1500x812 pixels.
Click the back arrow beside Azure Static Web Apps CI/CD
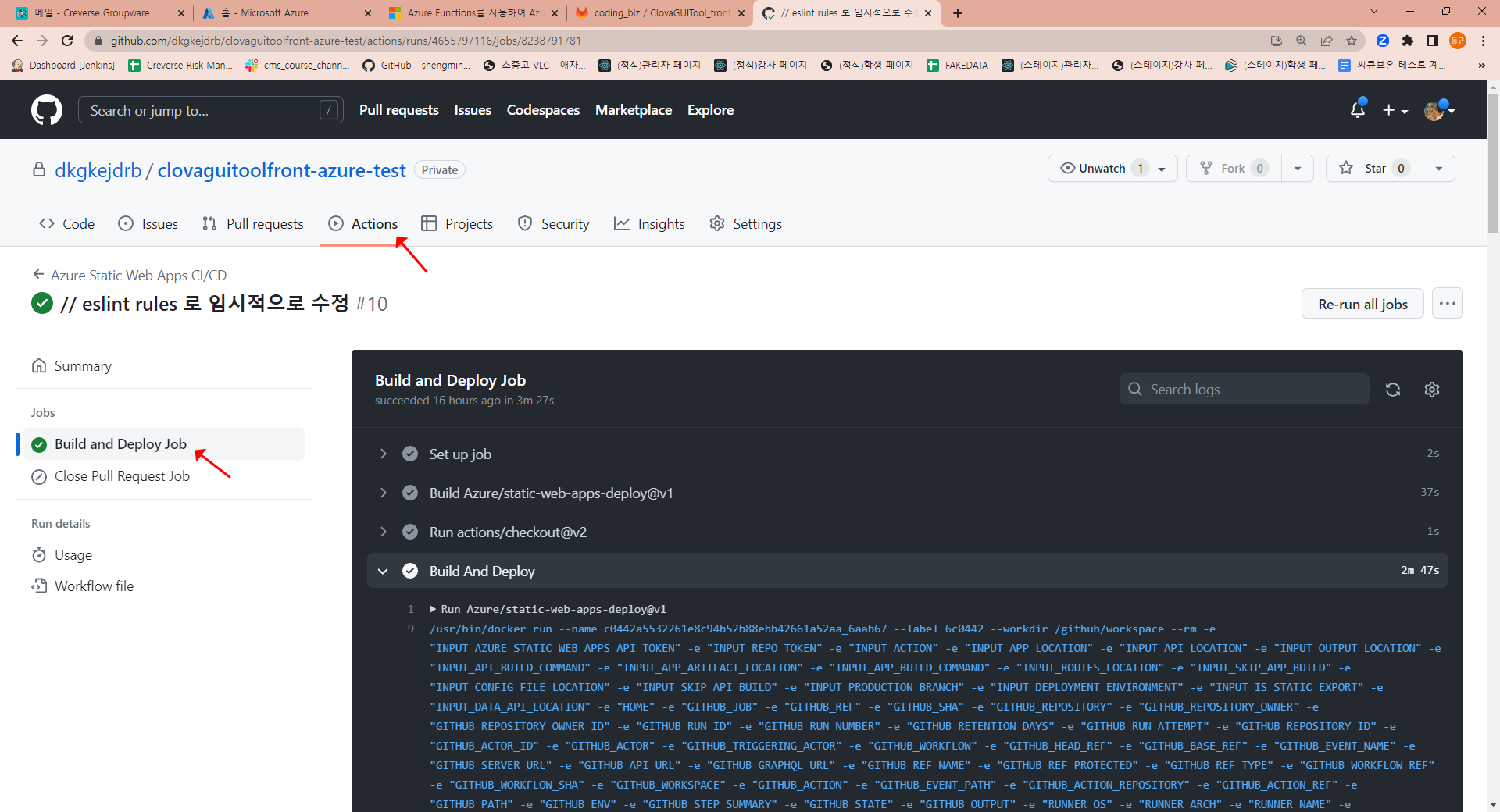click(x=37, y=275)
